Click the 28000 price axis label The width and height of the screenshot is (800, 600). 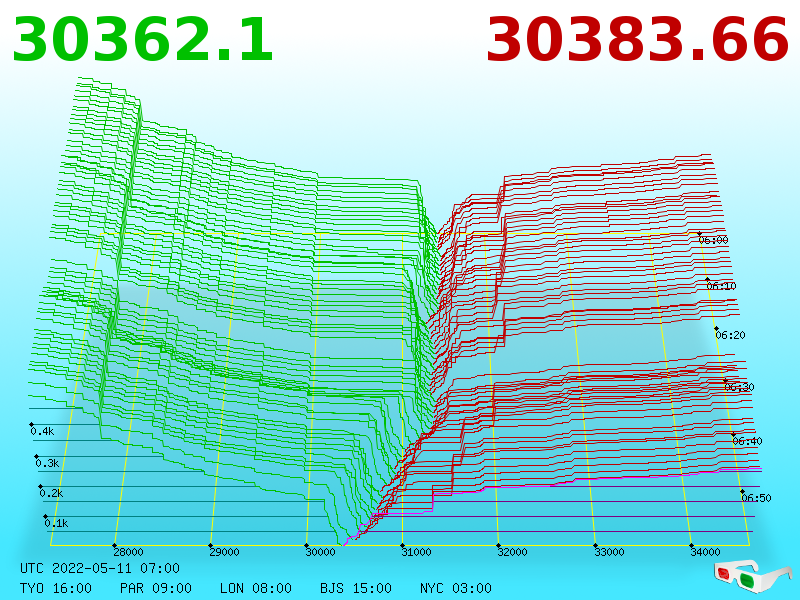129,552
